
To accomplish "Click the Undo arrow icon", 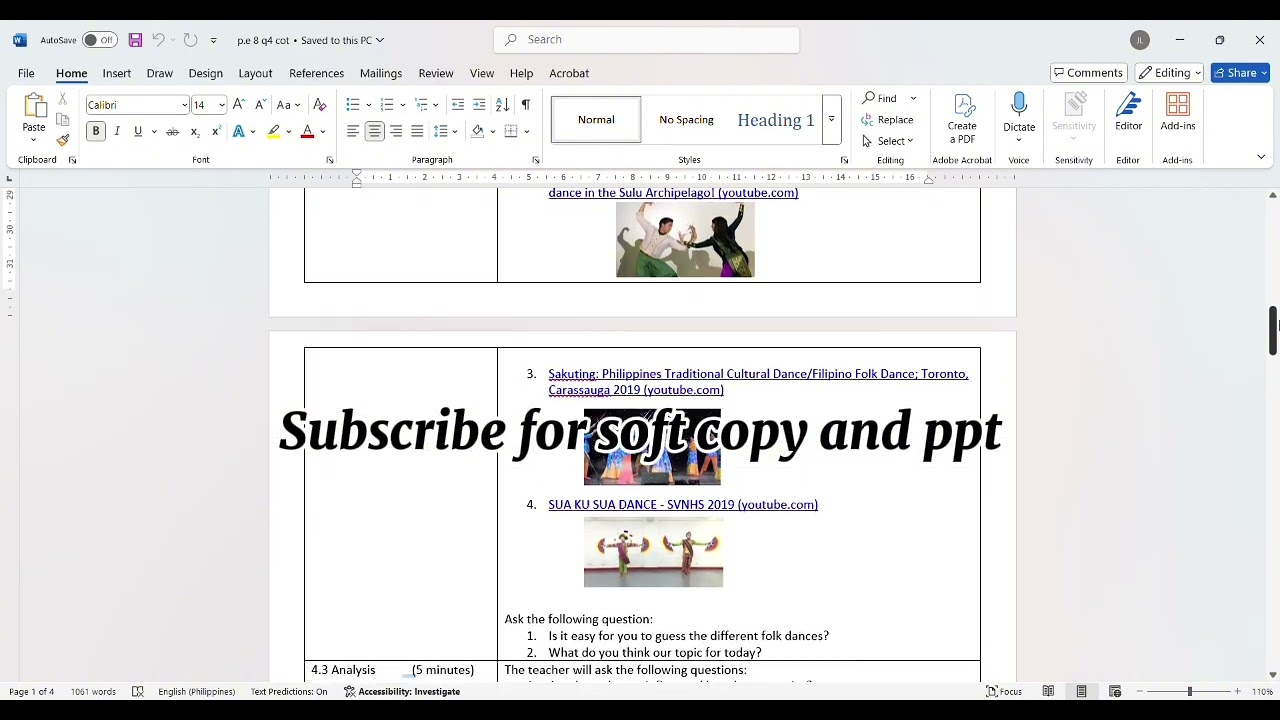I will [158, 40].
